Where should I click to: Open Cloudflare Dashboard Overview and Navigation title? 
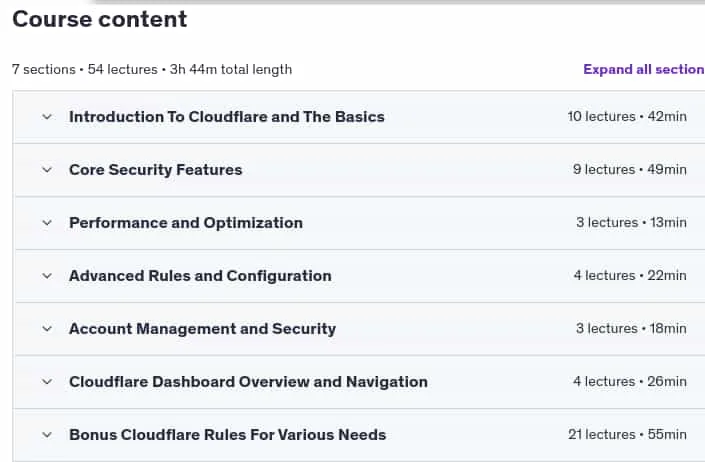[x=248, y=382]
